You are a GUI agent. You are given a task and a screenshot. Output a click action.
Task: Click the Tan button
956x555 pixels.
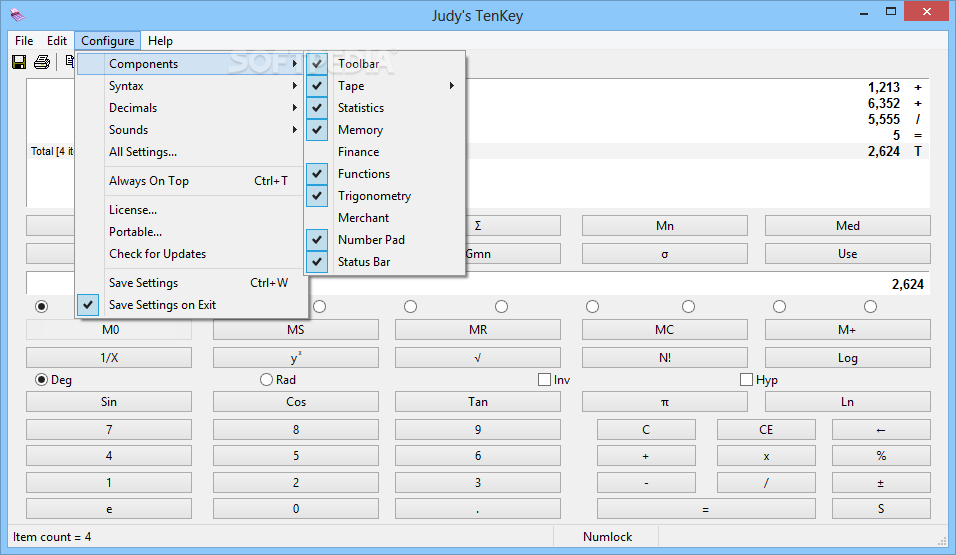click(477, 401)
